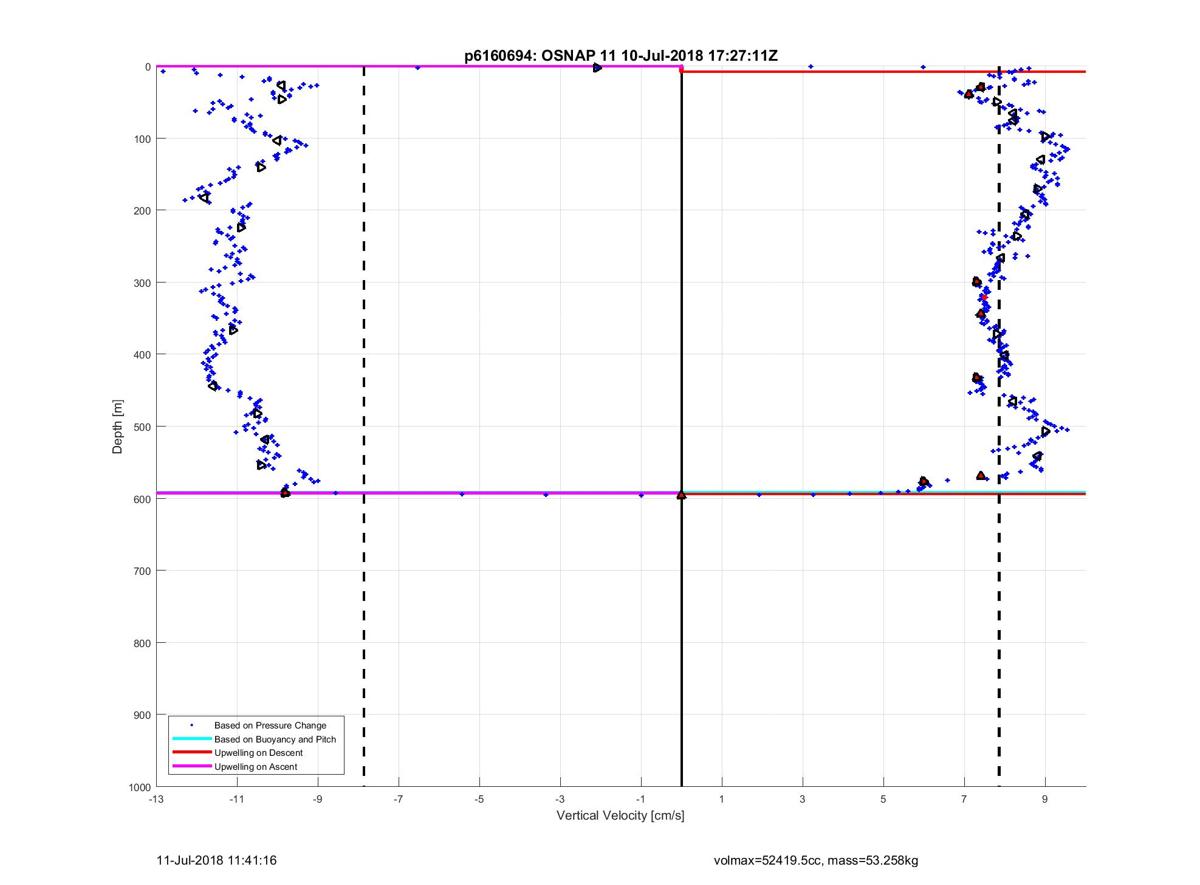The width and height of the screenshot is (1200, 885).
Task: Click the '-11' velocity axis tick
Action: click(237, 800)
